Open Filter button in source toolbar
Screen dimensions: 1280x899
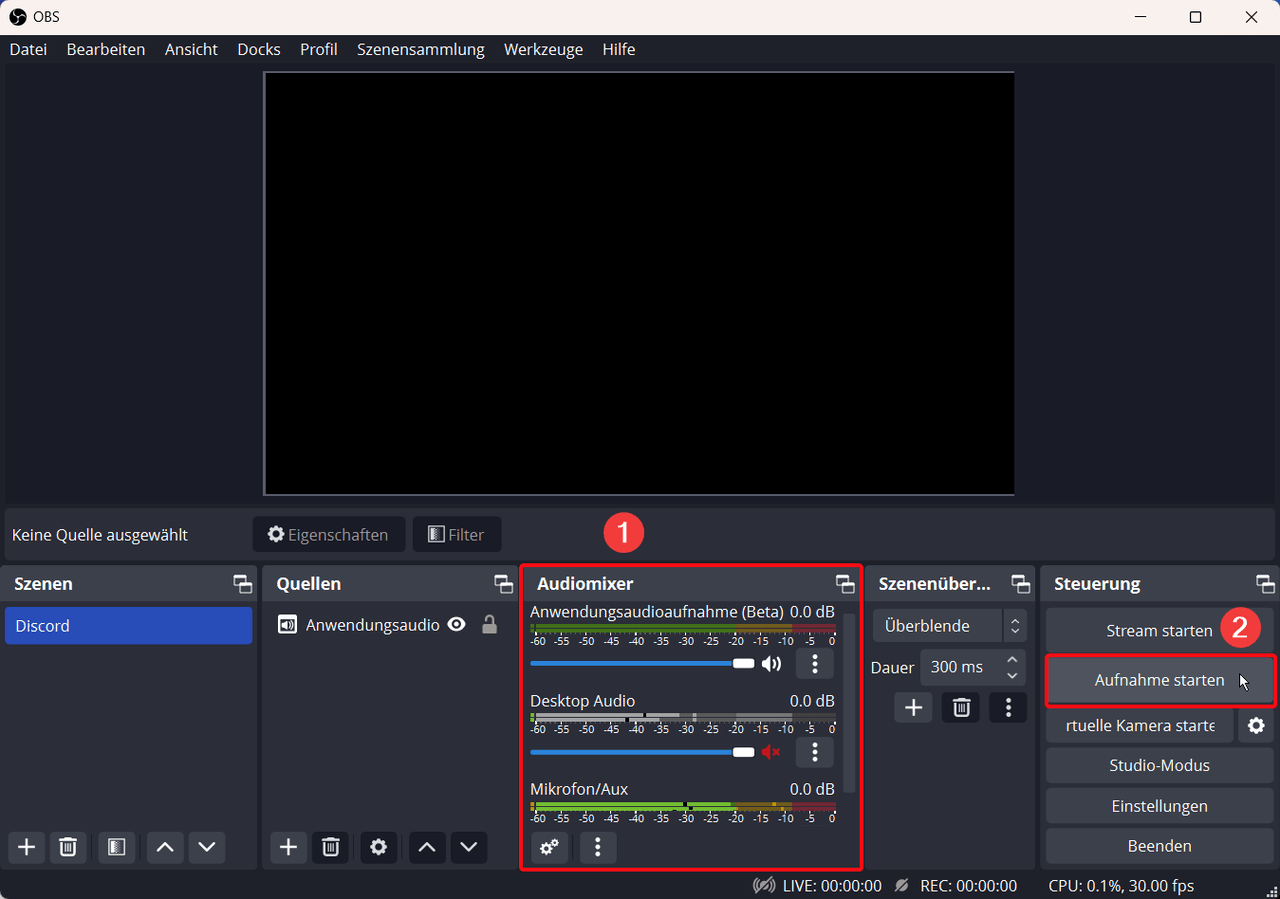[x=457, y=535]
